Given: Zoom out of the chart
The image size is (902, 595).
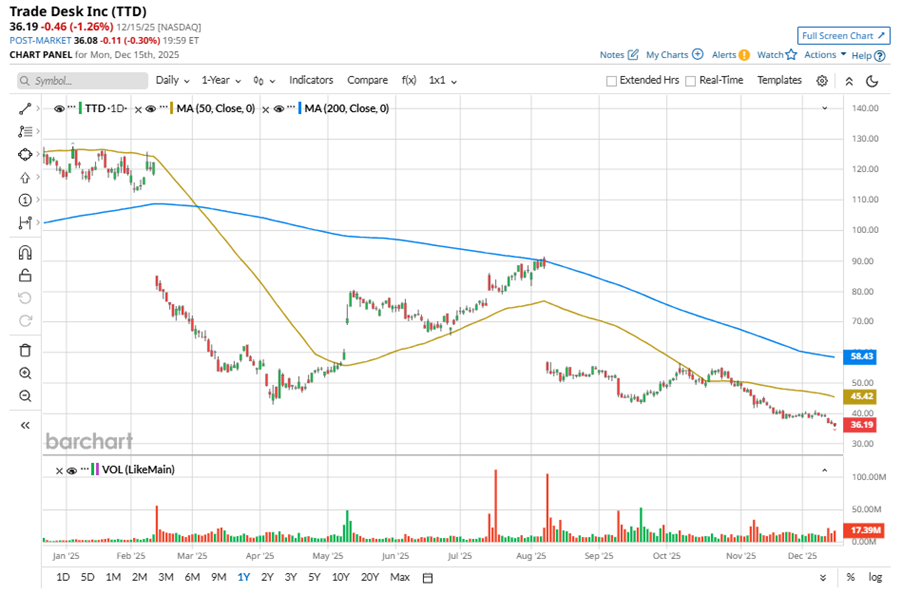Looking at the screenshot, I should pyautogui.click(x=25, y=396).
